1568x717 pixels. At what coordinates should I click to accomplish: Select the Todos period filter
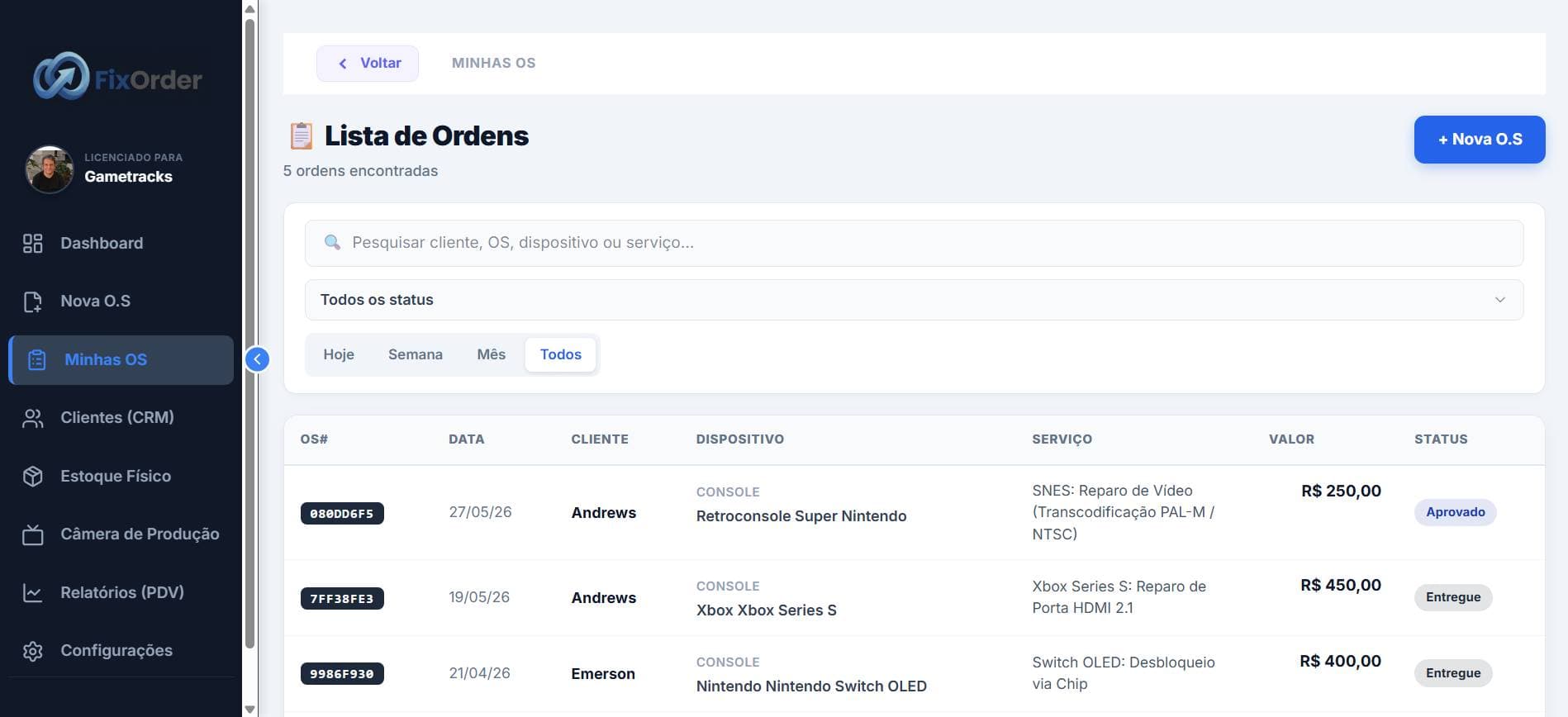tap(561, 354)
